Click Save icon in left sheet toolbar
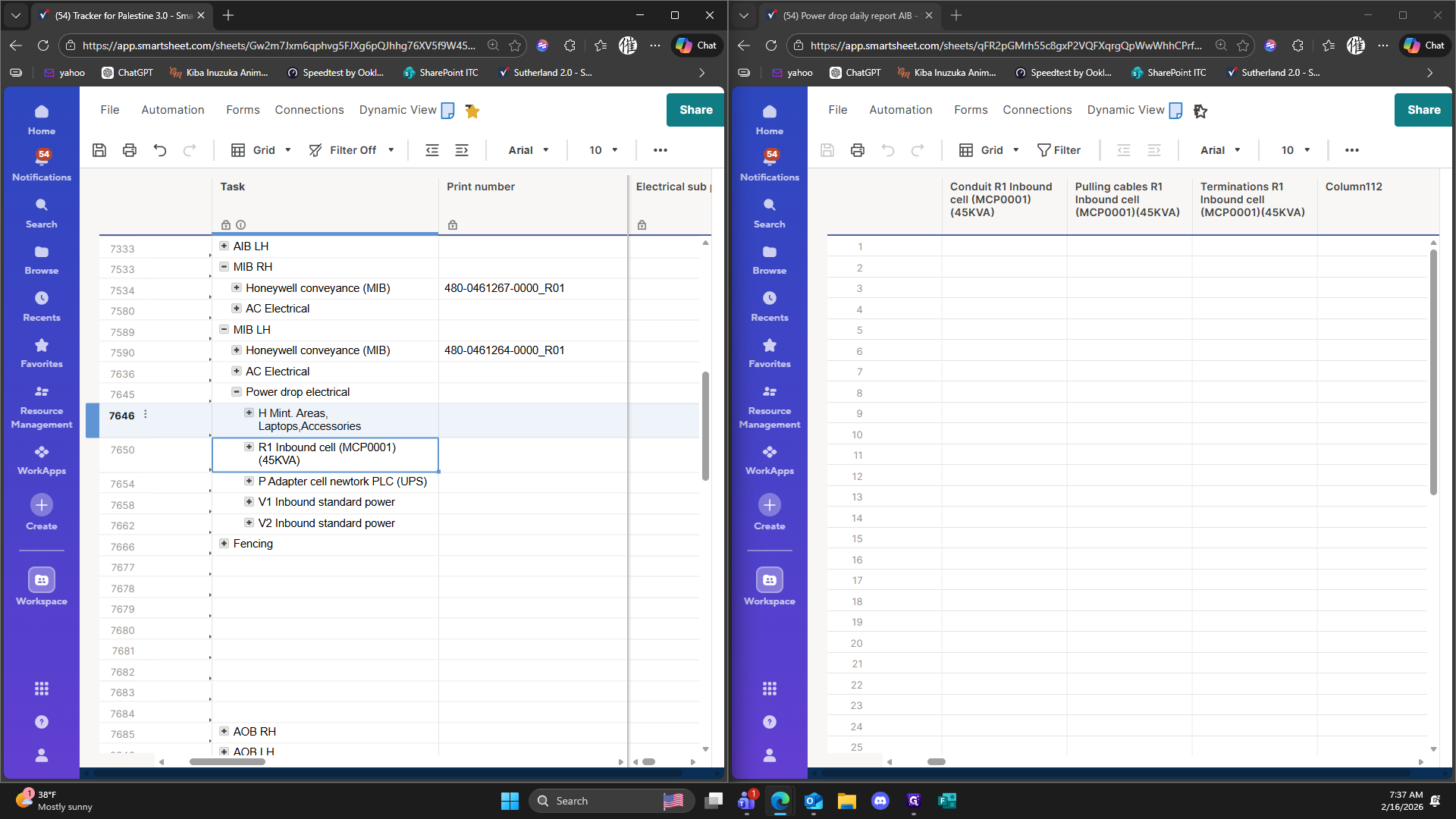The height and width of the screenshot is (819, 1456). pyautogui.click(x=99, y=150)
